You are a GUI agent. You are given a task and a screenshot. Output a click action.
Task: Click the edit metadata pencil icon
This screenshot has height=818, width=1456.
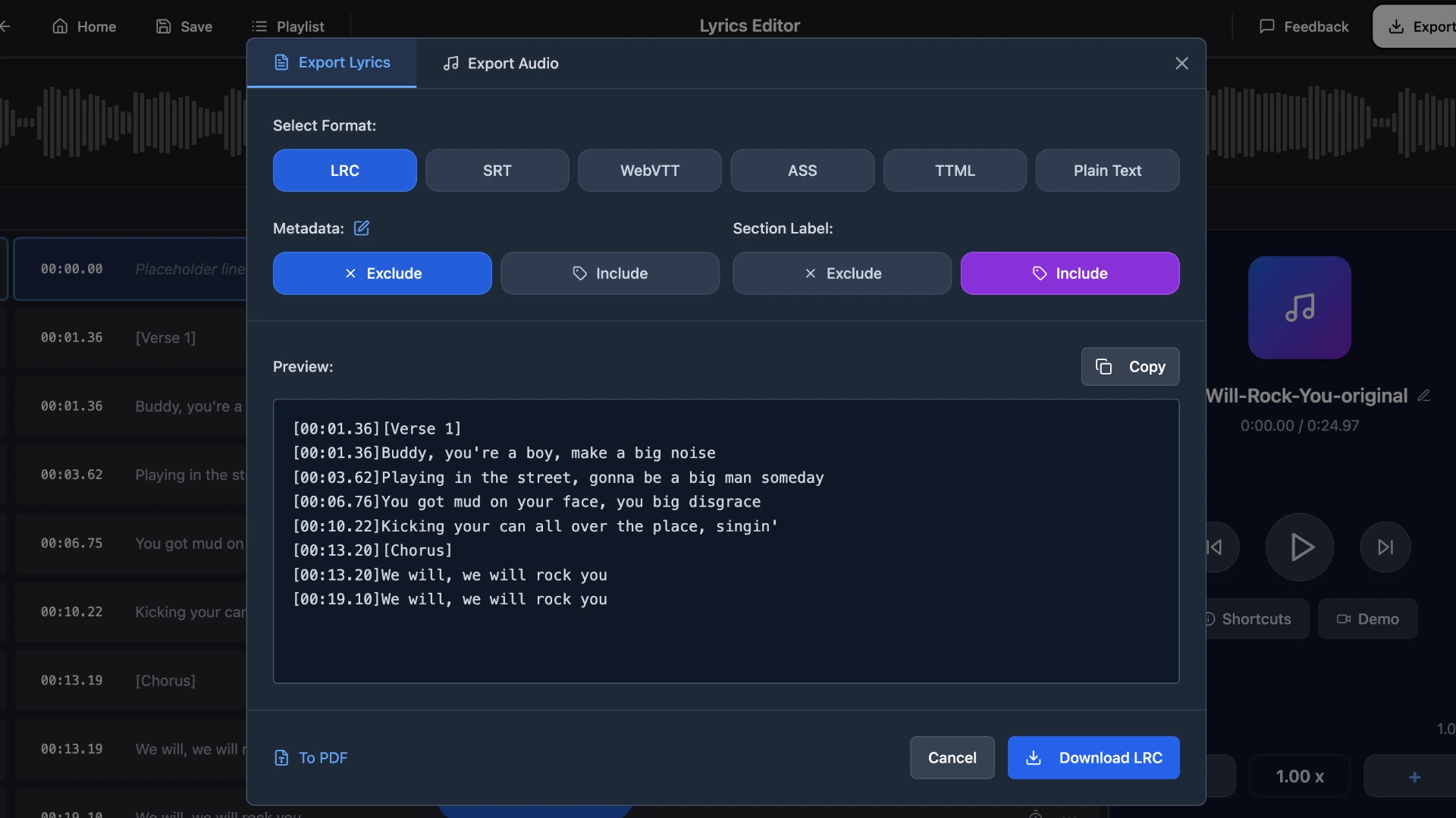(x=362, y=228)
